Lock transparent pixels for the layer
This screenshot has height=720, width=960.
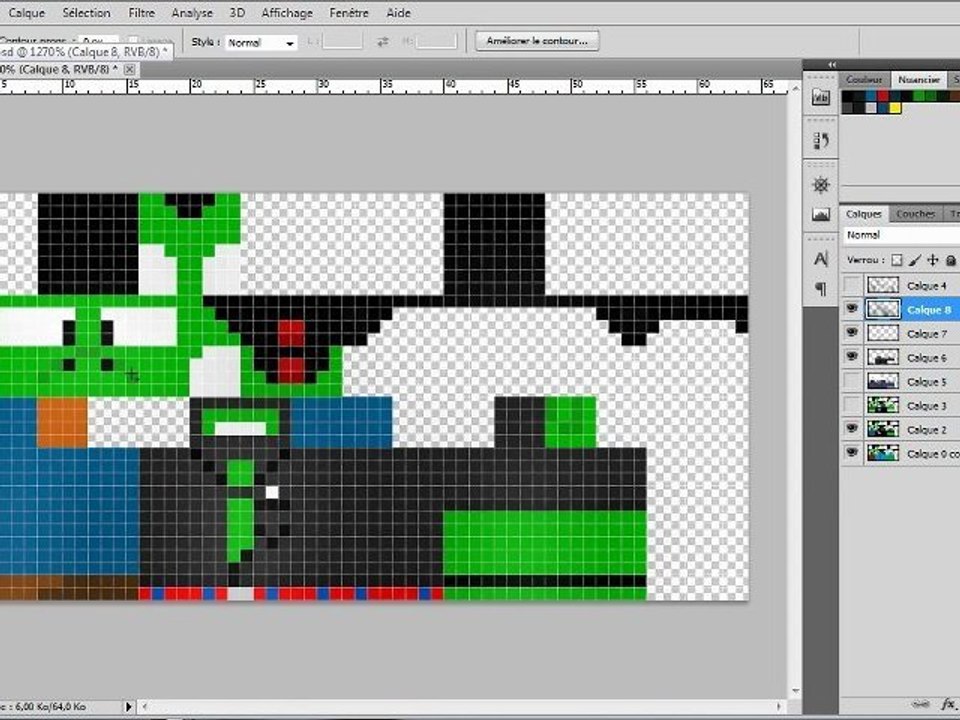(x=897, y=260)
